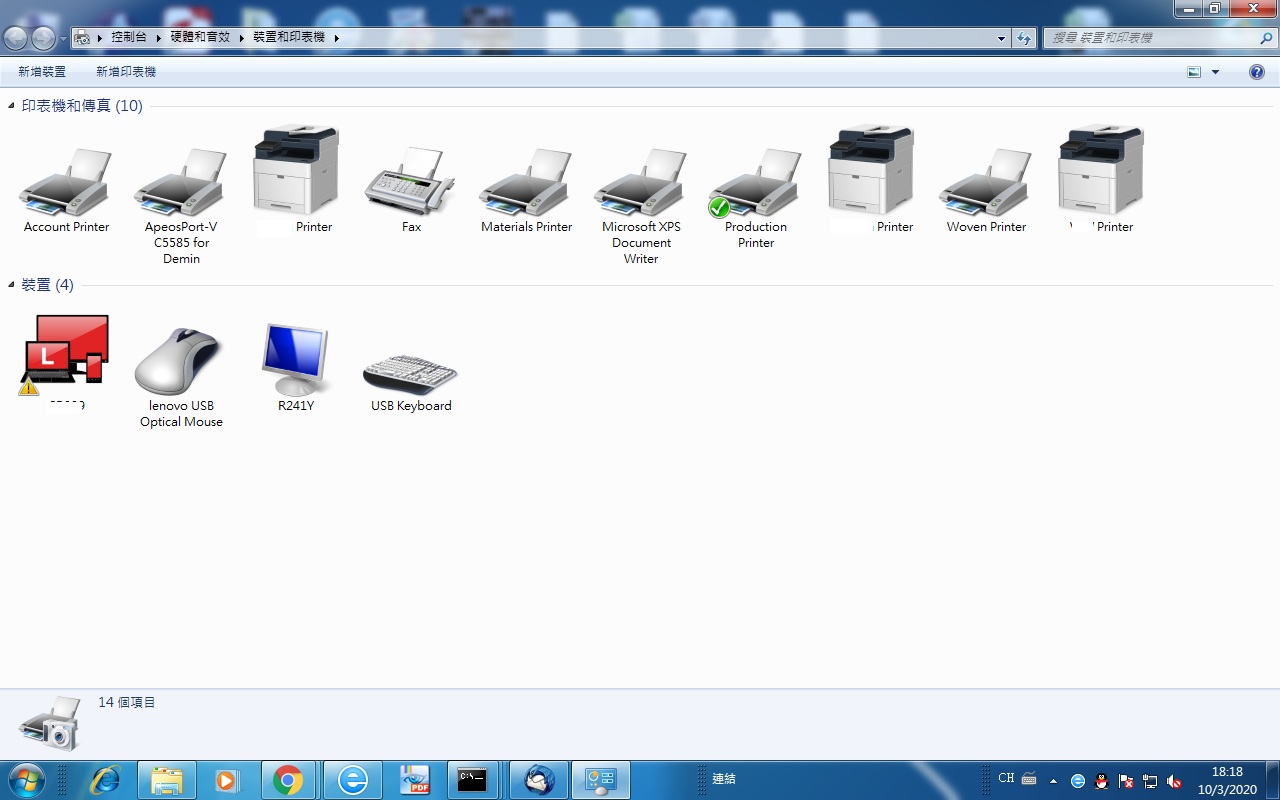Expand the arrow after 控制台 breadcrumb
The image size is (1280, 800).
click(155, 38)
